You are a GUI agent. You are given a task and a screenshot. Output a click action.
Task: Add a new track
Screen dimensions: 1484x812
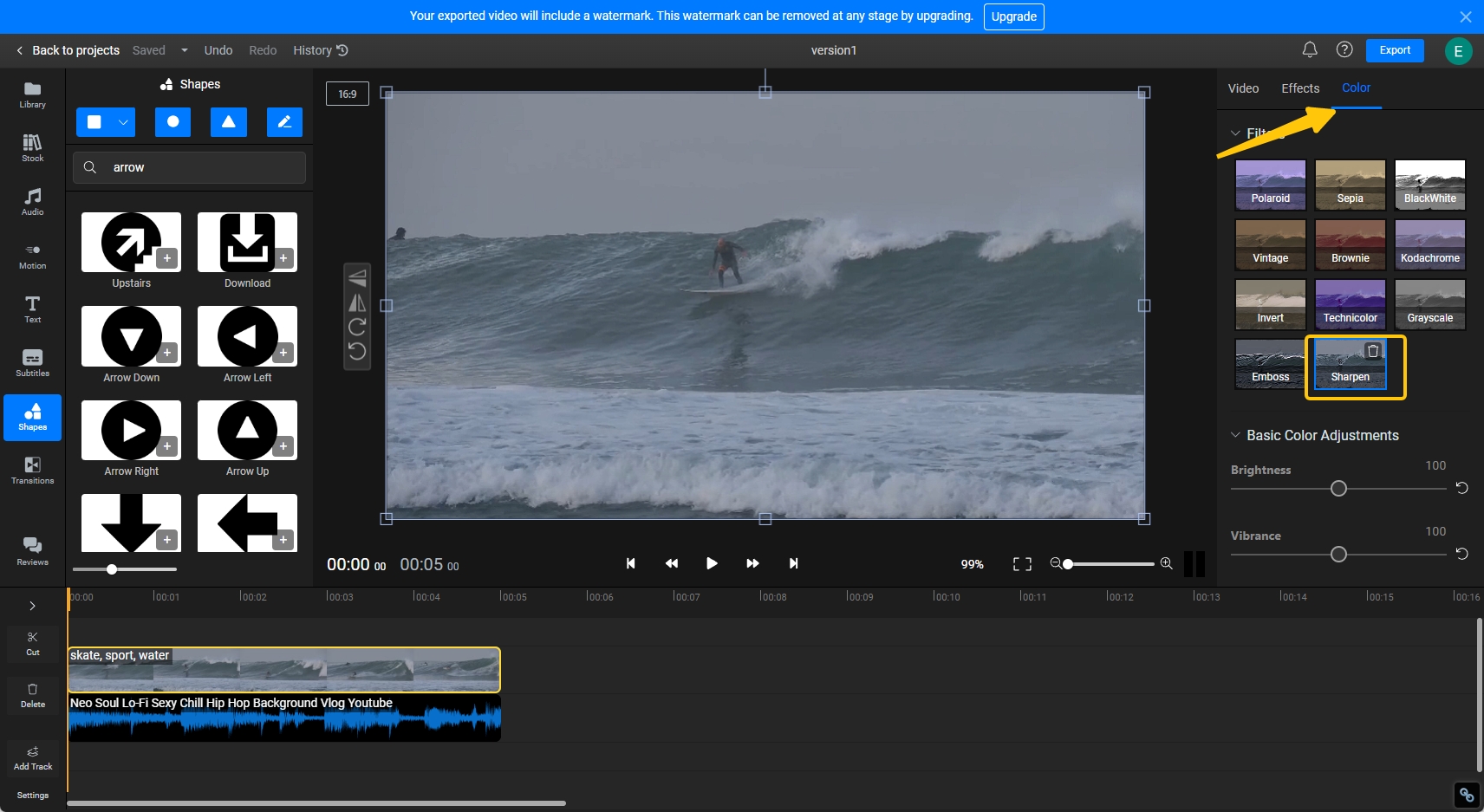33,758
